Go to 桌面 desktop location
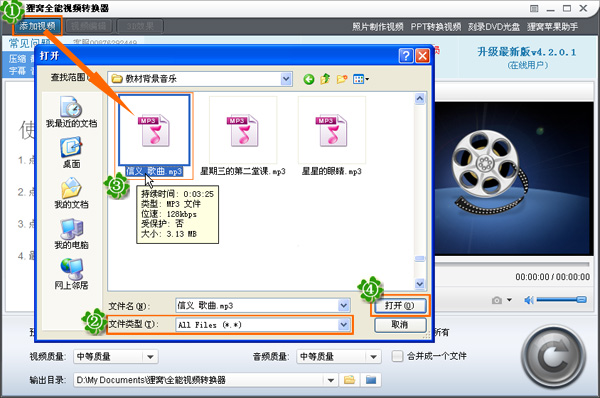This screenshot has width=600, height=398. [71, 153]
